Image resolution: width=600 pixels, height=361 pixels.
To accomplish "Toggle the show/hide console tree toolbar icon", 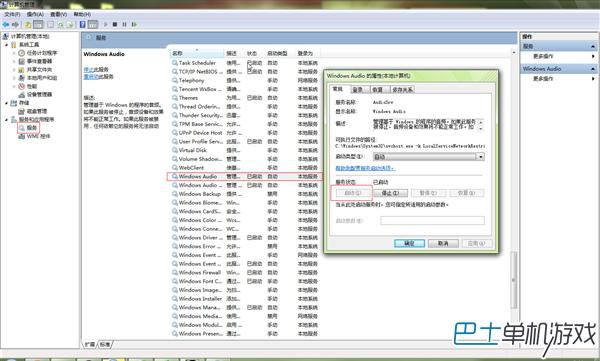I will [38, 25].
